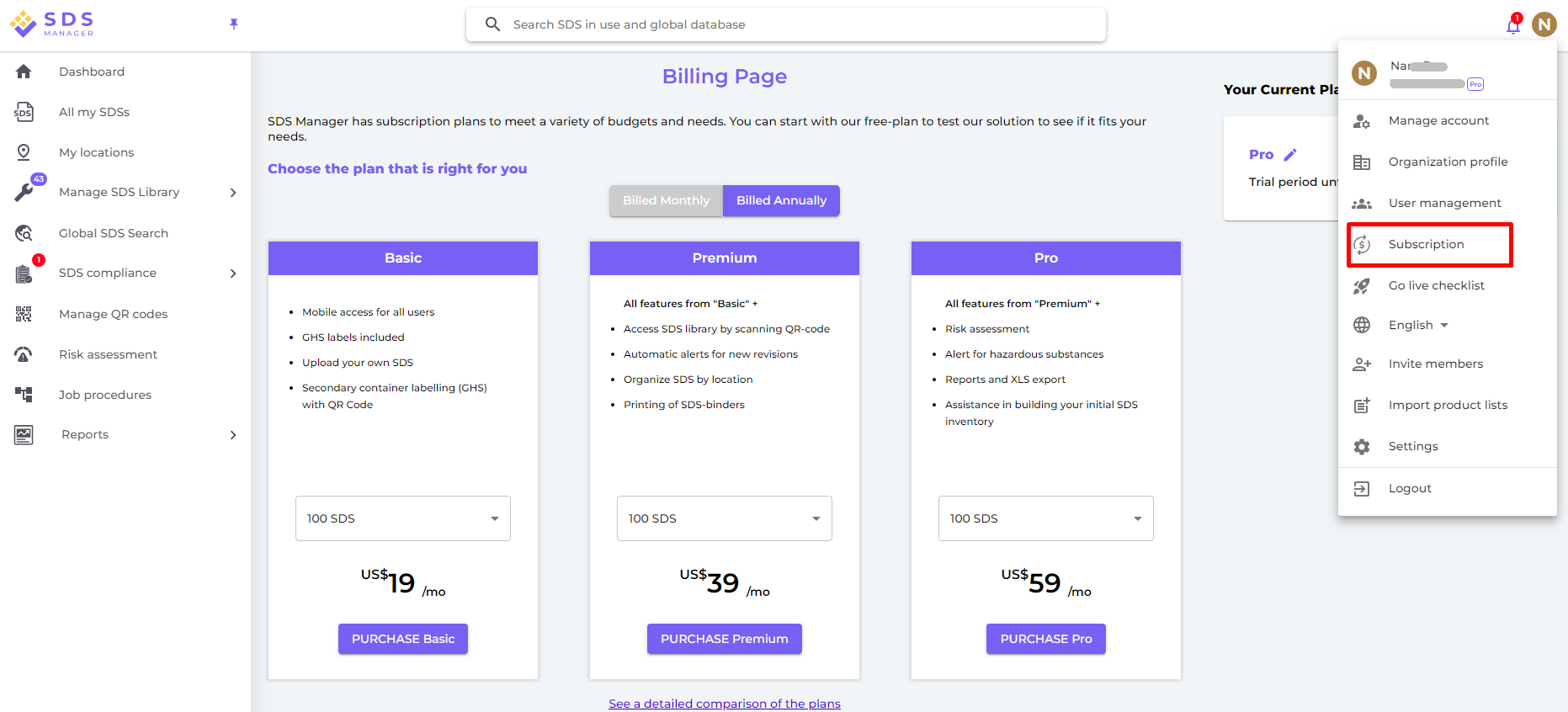Open the Pro plan SDS quantity dropdown
Screen dimensions: 1568x712
pyautogui.click(x=1045, y=518)
